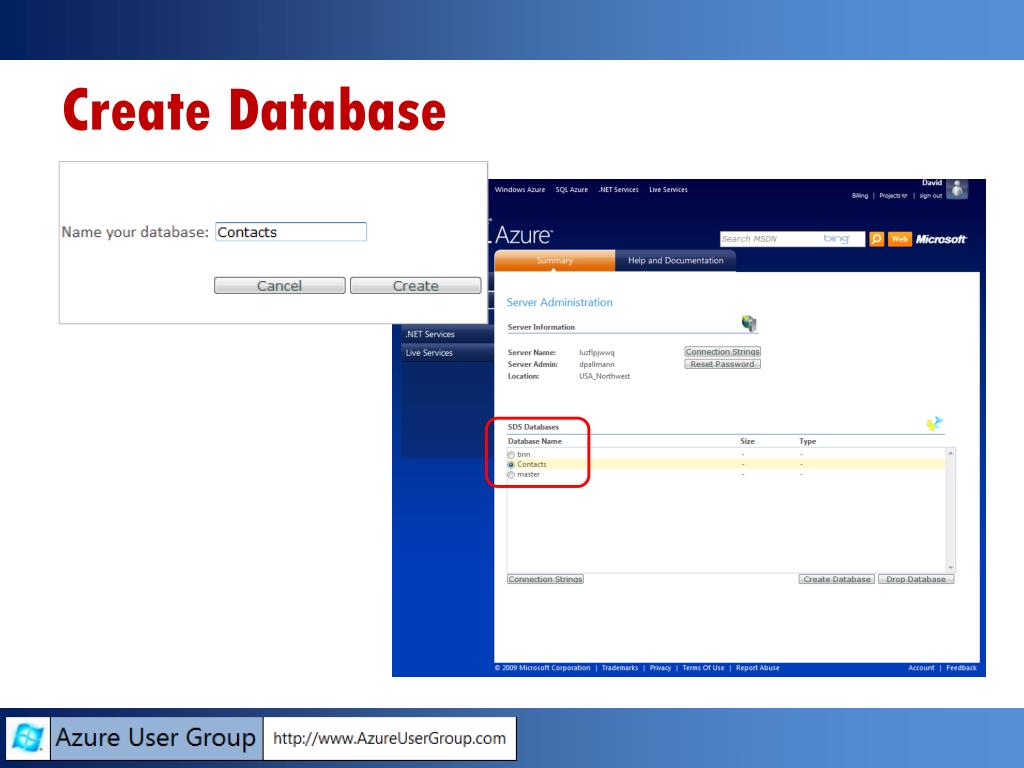Click the Drop Database button
This screenshot has height=768, width=1024.
916,579
